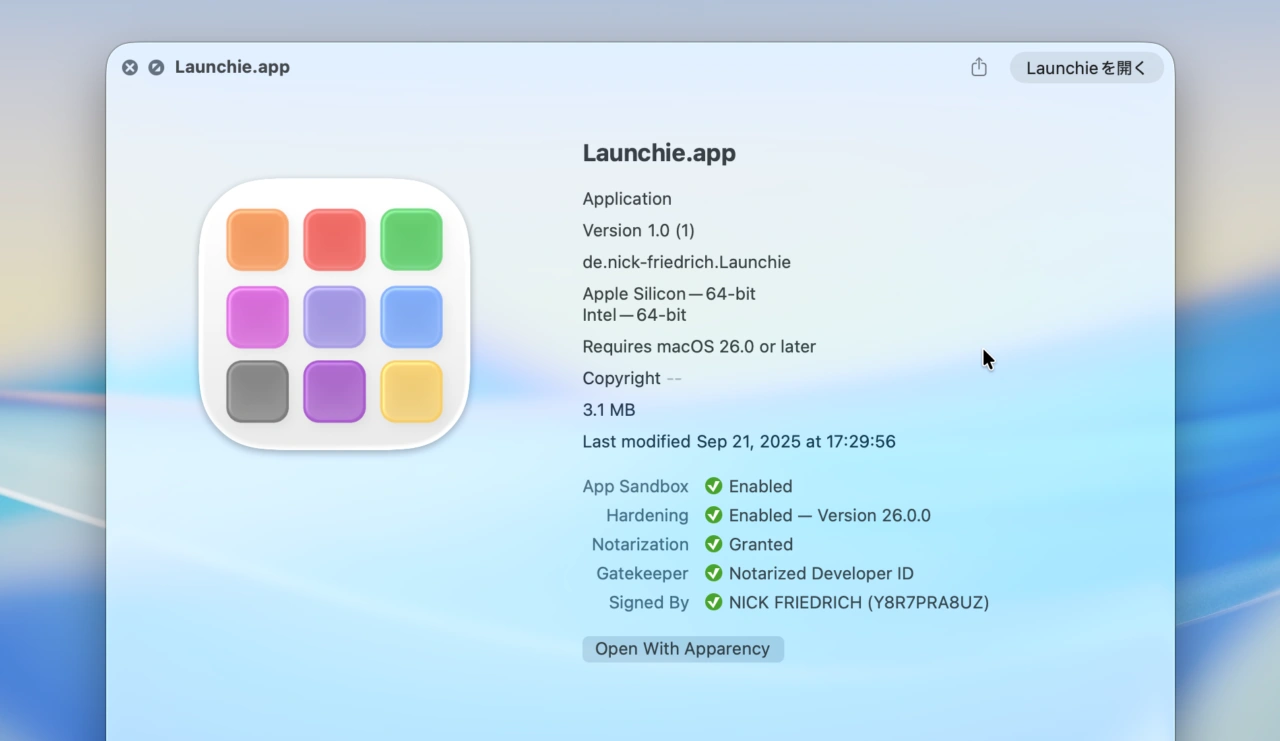Click the Launchieを開く button
This screenshot has width=1280, height=741.
(1086, 68)
